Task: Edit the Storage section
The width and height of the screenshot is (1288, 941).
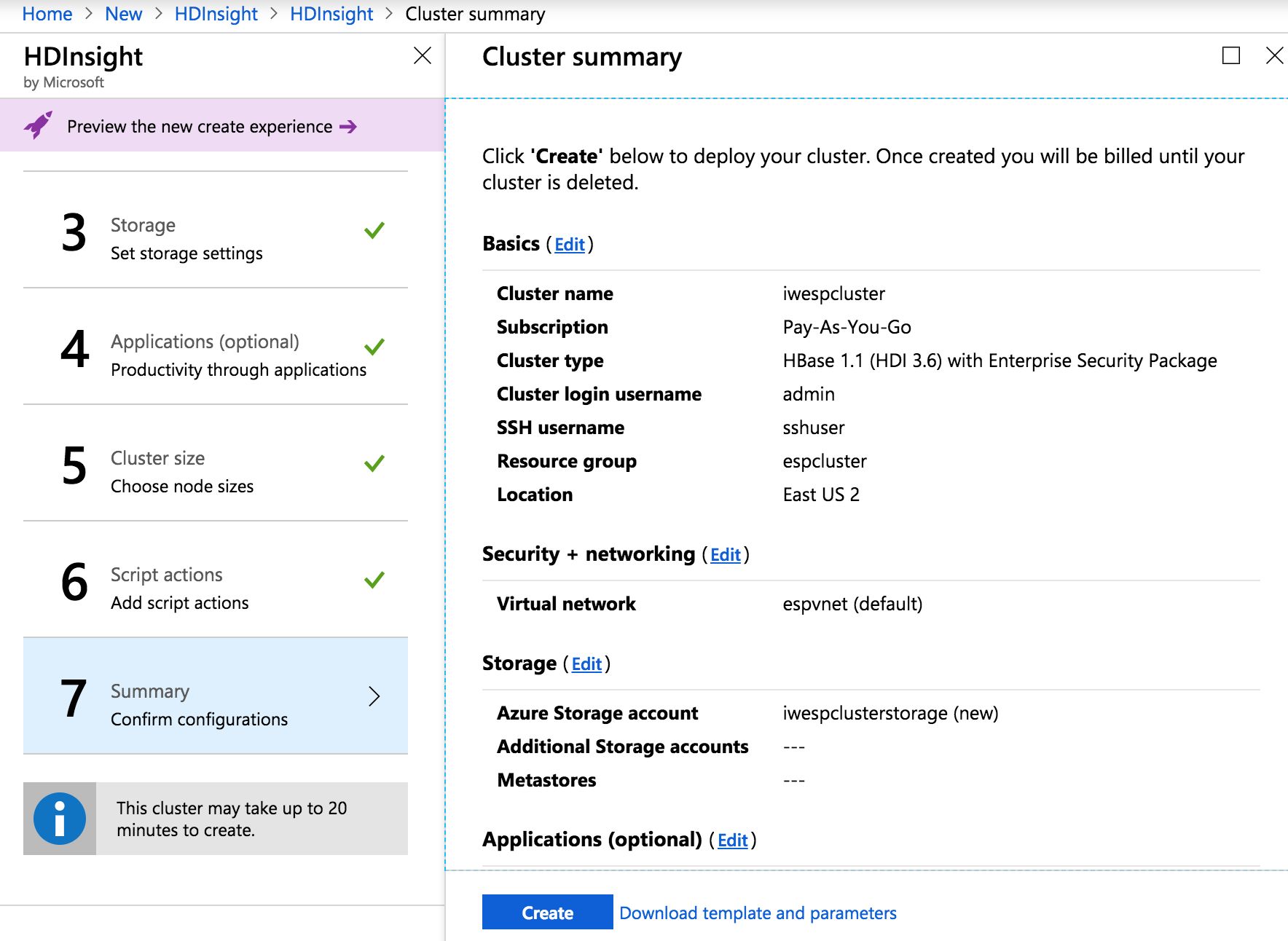Action: [586, 664]
